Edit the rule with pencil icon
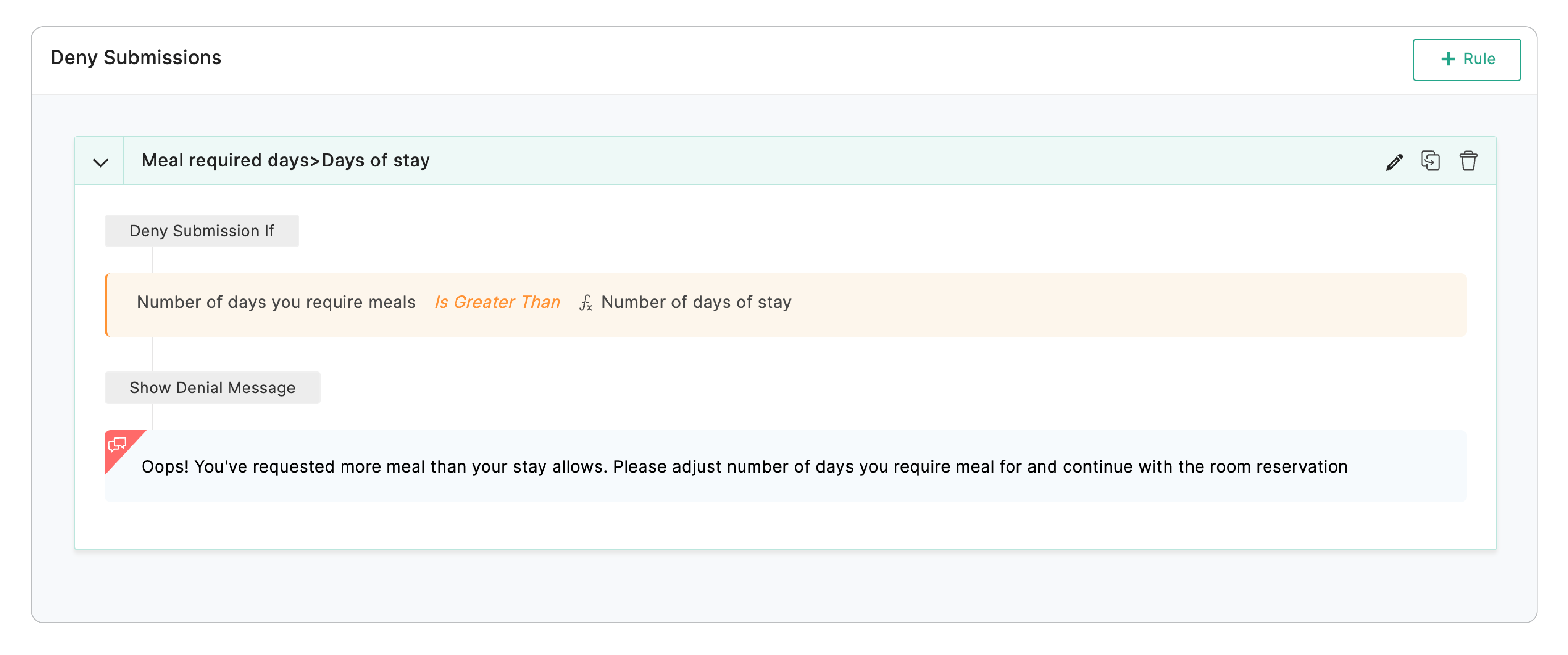 1394,161
